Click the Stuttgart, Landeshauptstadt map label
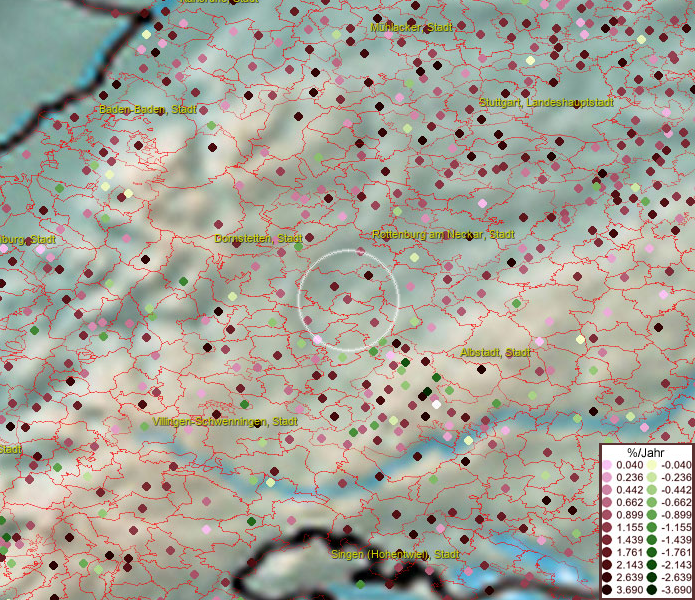695x600 pixels. tap(546, 102)
